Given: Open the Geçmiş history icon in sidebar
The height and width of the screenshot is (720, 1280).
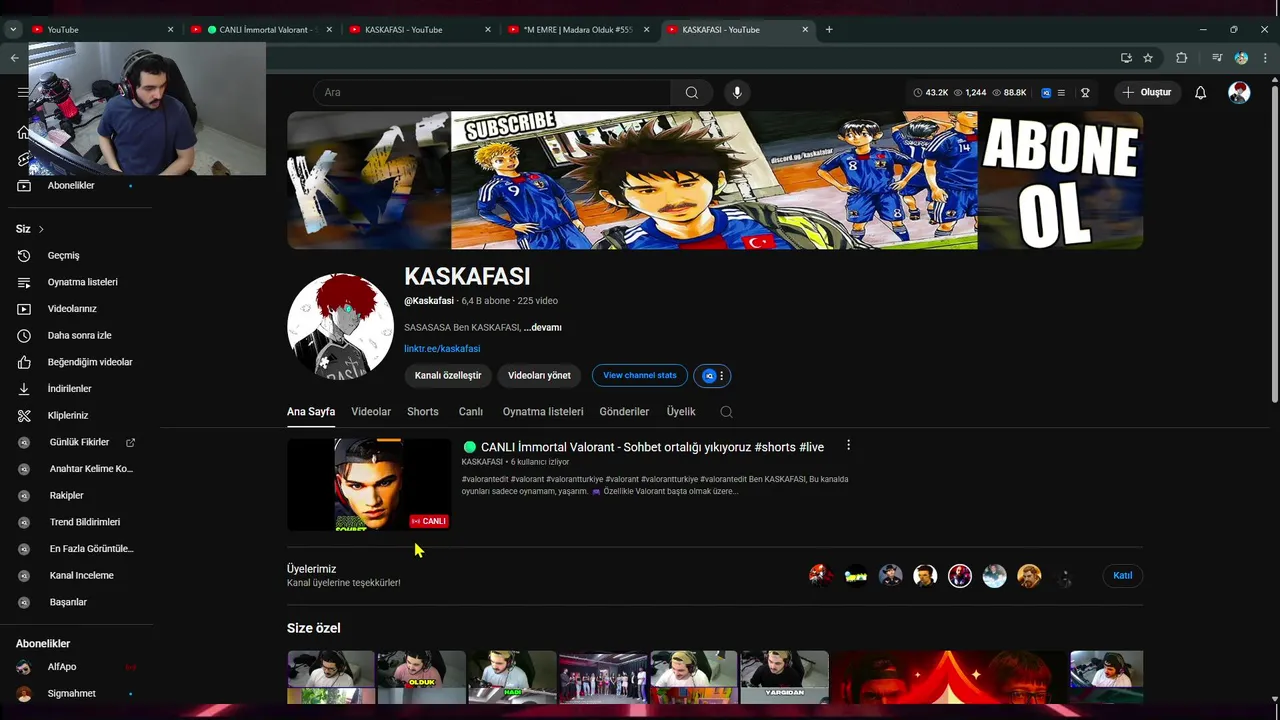Looking at the screenshot, I should tap(24, 256).
